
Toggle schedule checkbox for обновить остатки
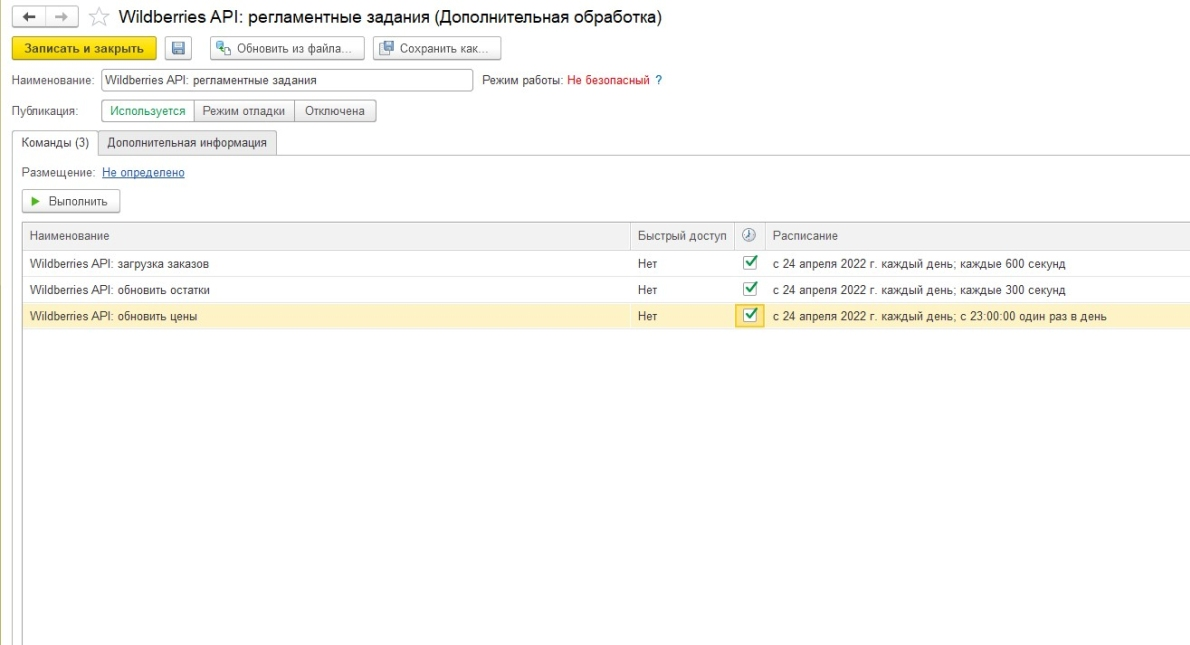coord(750,289)
